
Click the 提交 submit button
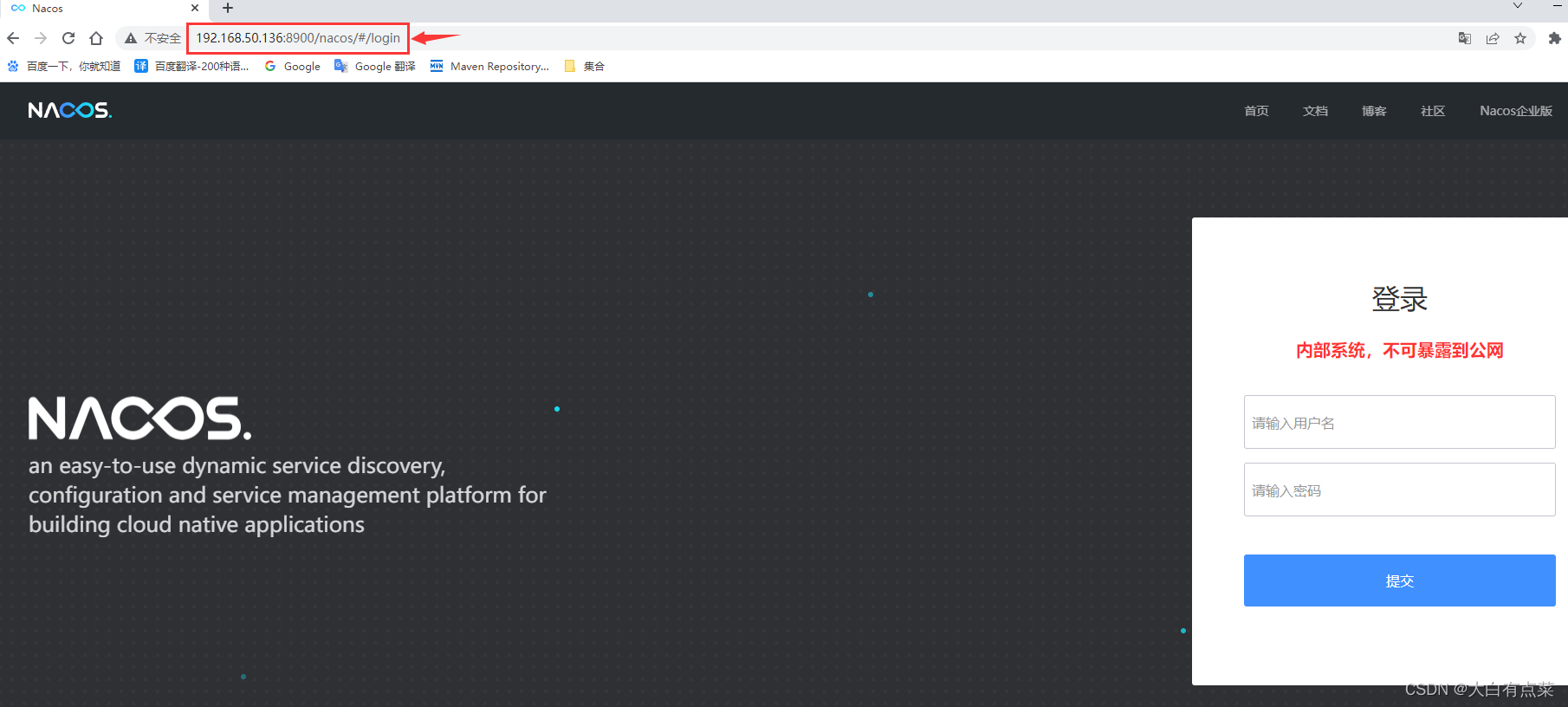(1400, 581)
